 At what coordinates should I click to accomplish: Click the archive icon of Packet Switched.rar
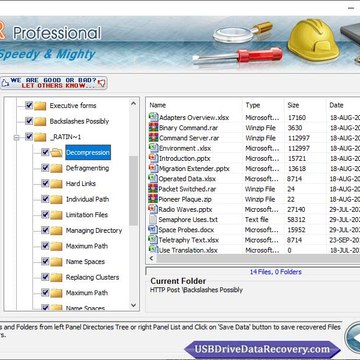[x=153, y=189]
